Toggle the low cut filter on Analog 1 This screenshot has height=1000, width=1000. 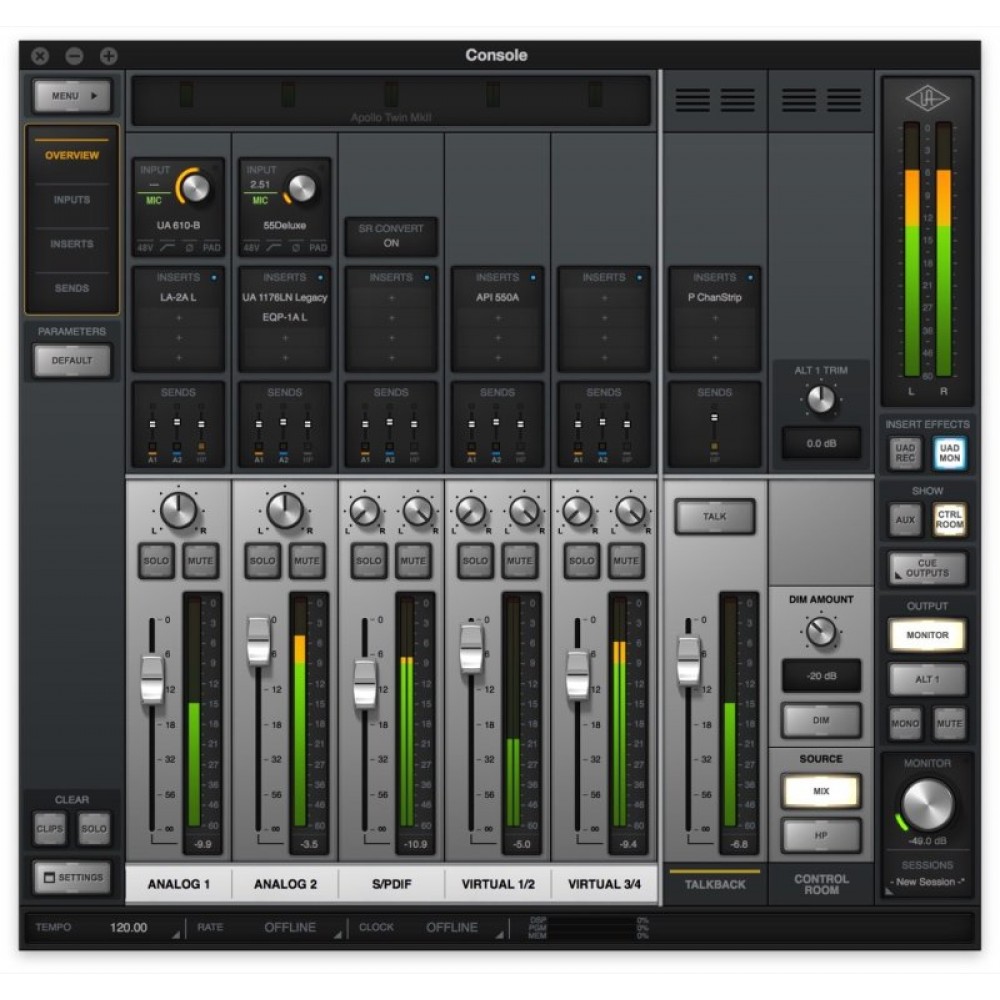[x=167, y=247]
